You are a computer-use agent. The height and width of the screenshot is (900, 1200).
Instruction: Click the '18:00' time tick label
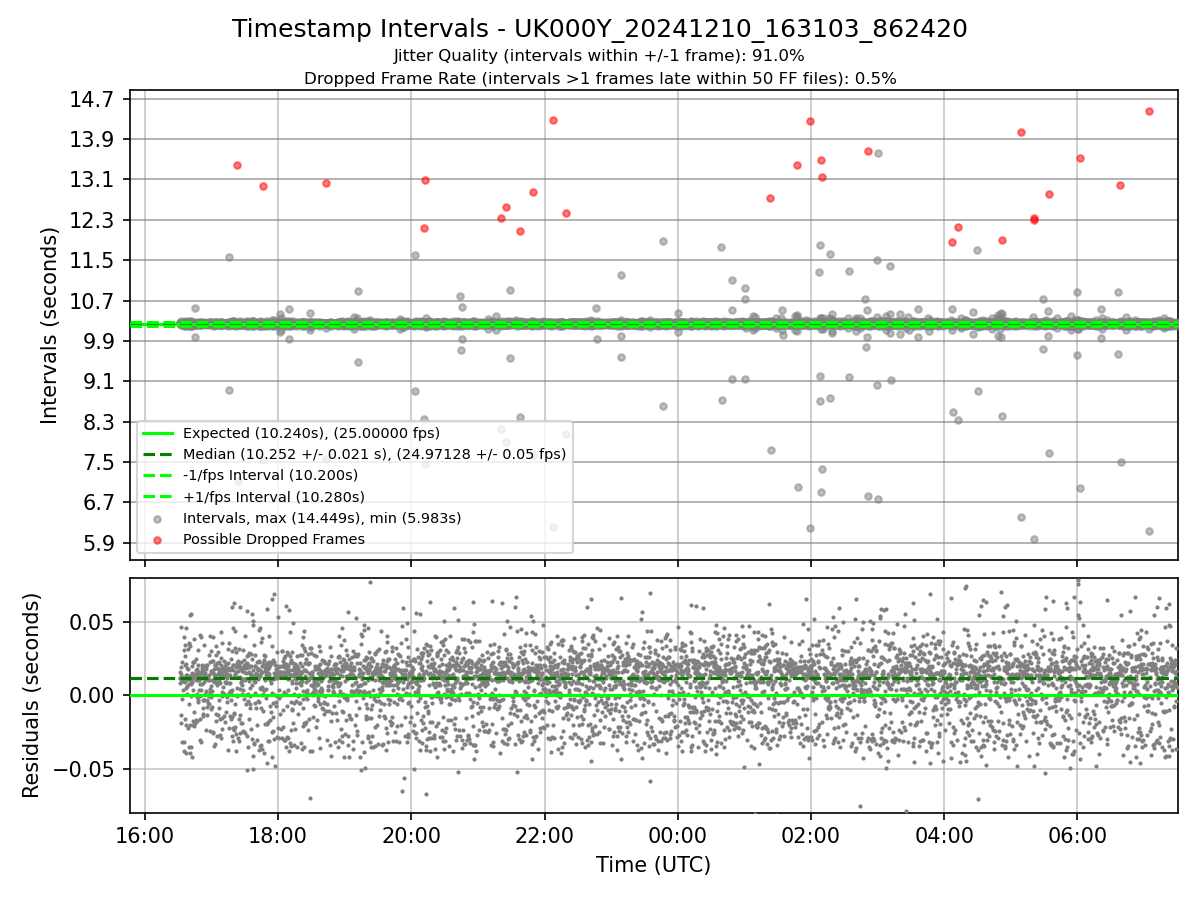click(278, 834)
